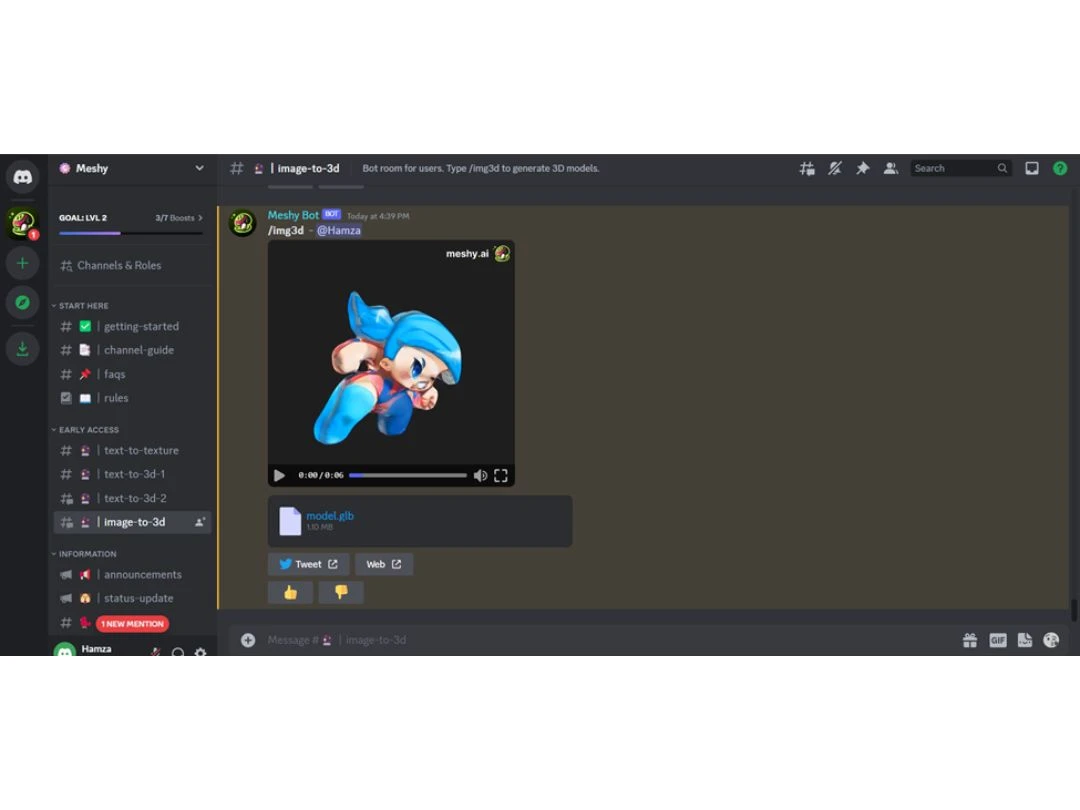The width and height of the screenshot is (1080, 810).
Task: Open the GIF picker icon
Action: point(997,641)
